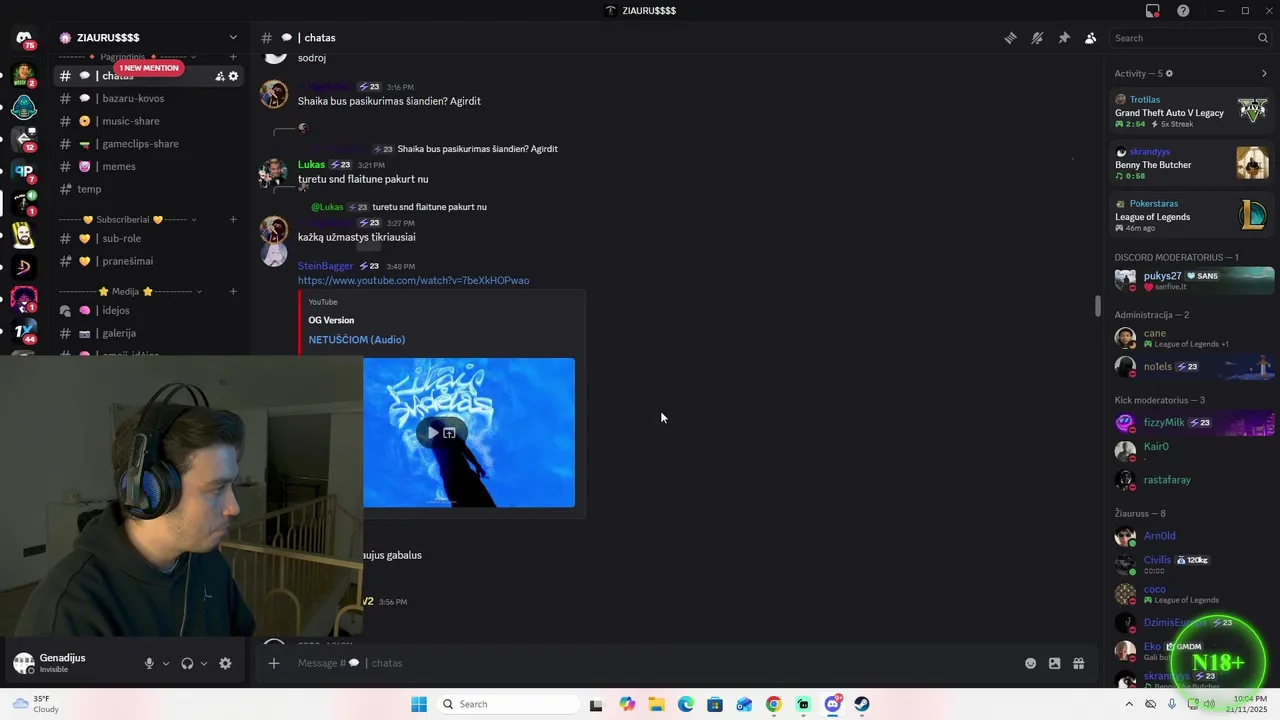
Task: Edit chatas channel settings gear
Action: point(234,76)
